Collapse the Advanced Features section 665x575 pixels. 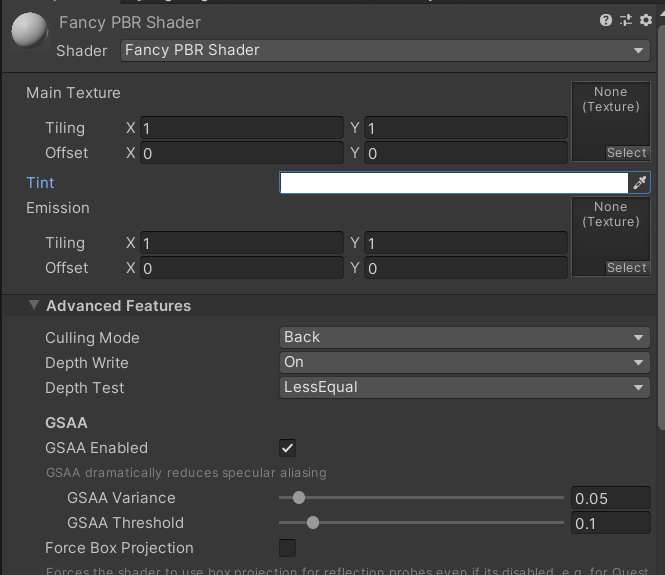(34, 306)
